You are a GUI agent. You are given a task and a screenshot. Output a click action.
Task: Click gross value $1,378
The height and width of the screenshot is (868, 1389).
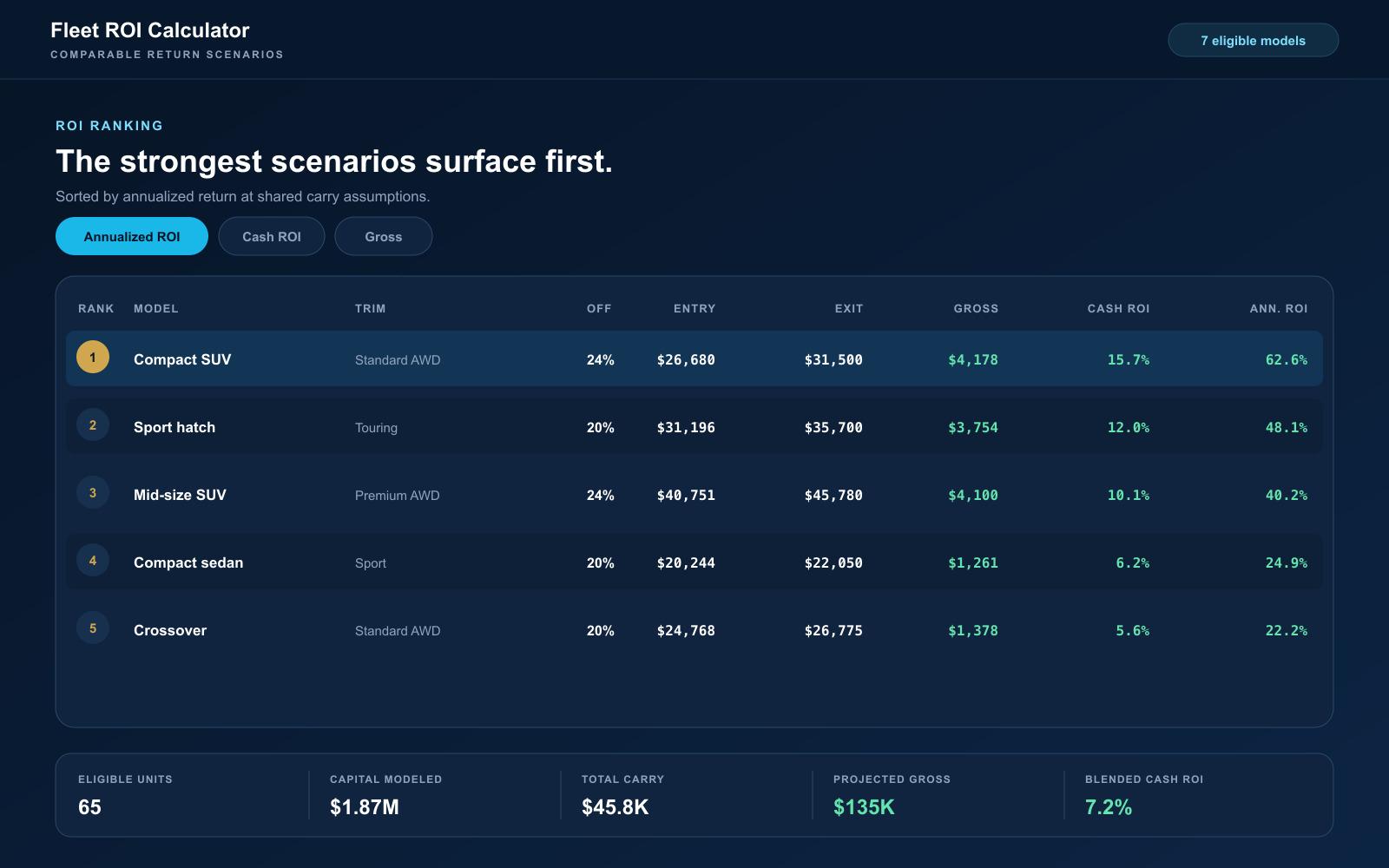pyautogui.click(x=973, y=630)
